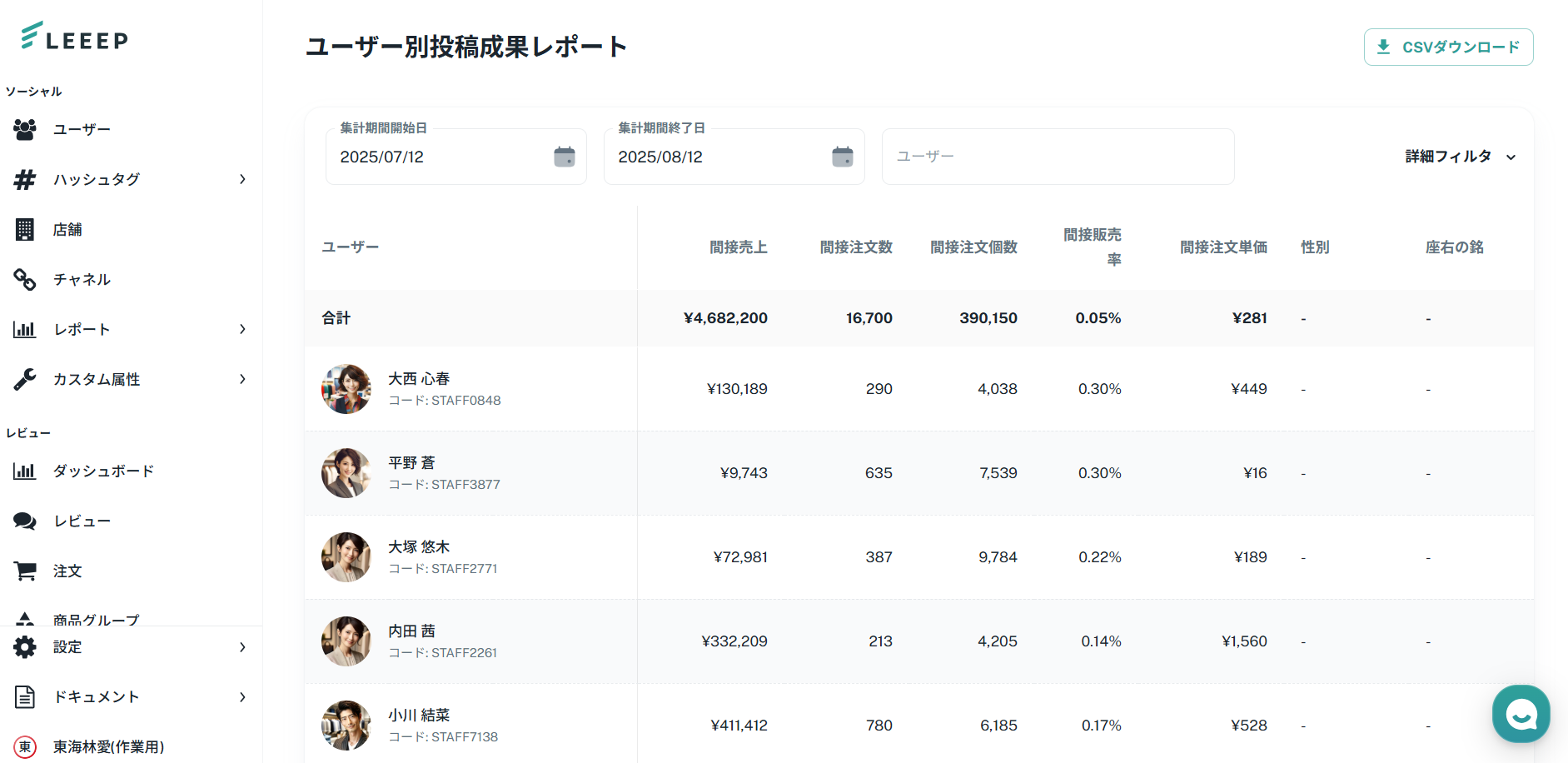The height and width of the screenshot is (763, 1568).
Task: Expand the 設定 submenu chevron
Action: point(242,647)
